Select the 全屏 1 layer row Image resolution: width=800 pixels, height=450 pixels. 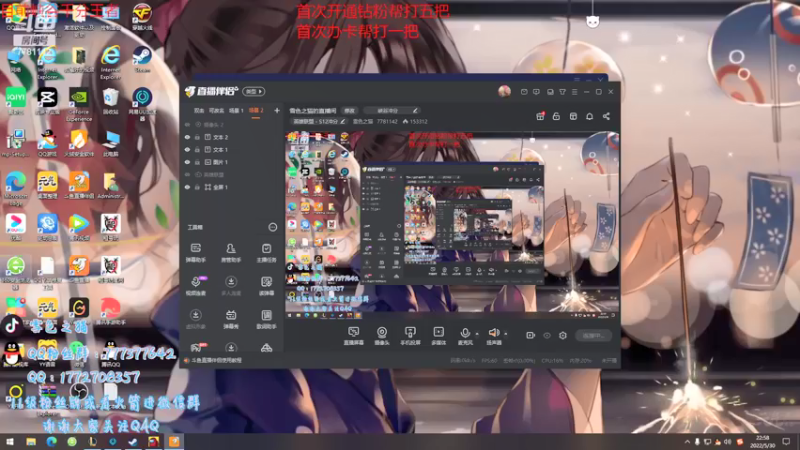click(x=232, y=187)
